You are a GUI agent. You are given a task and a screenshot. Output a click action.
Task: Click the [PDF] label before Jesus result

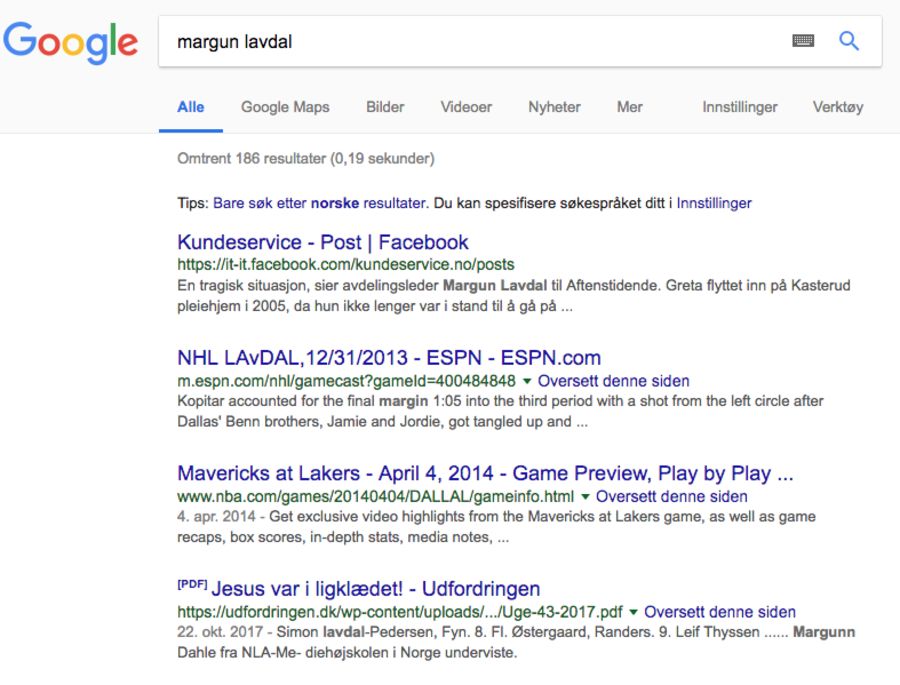(x=192, y=585)
